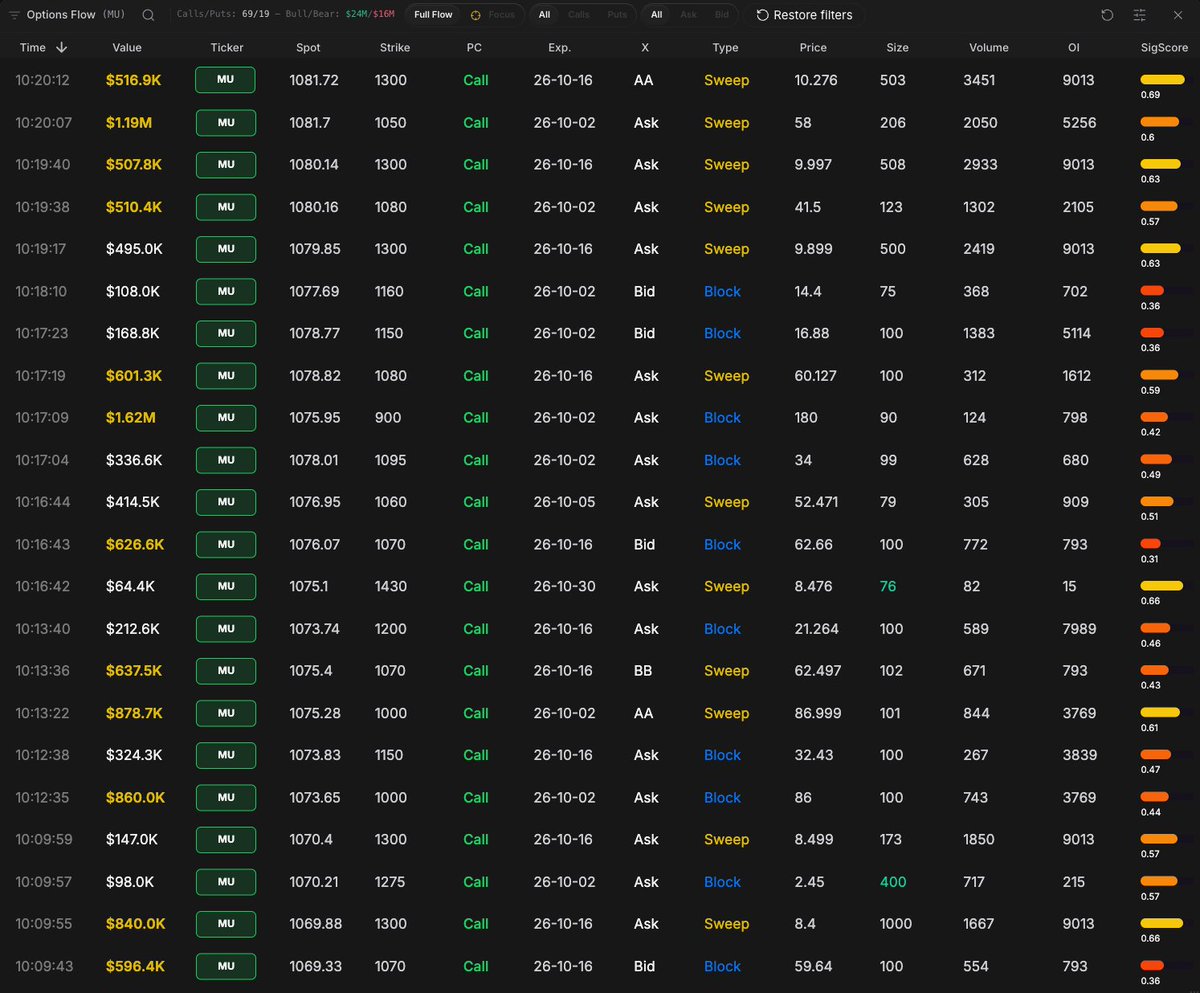Screen dimensions: 1200x993
Task: Click the 26-10-30 expiration cell
Action: [565, 586]
